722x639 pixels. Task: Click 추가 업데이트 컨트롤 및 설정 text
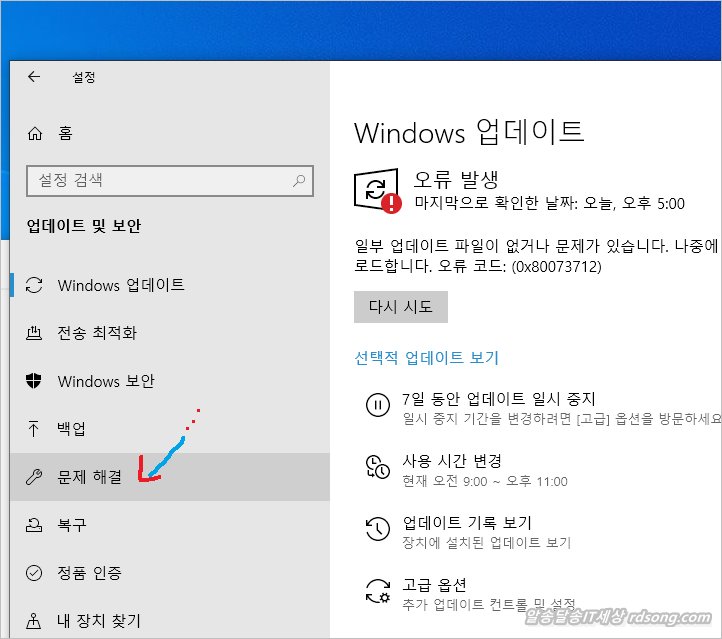489,604
